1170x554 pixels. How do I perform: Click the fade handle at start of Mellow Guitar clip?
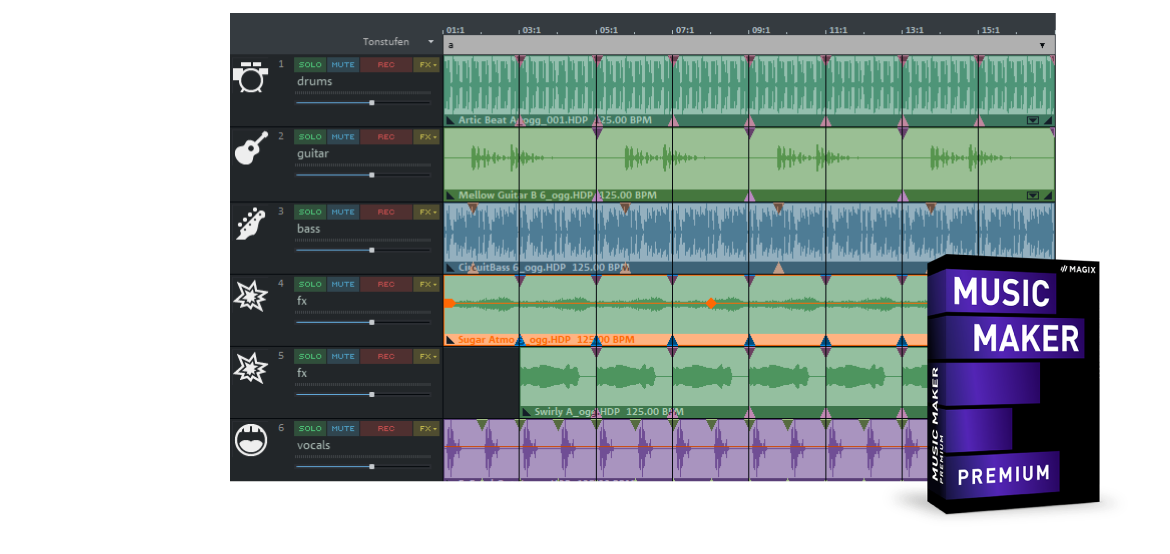click(x=450, y=195)
